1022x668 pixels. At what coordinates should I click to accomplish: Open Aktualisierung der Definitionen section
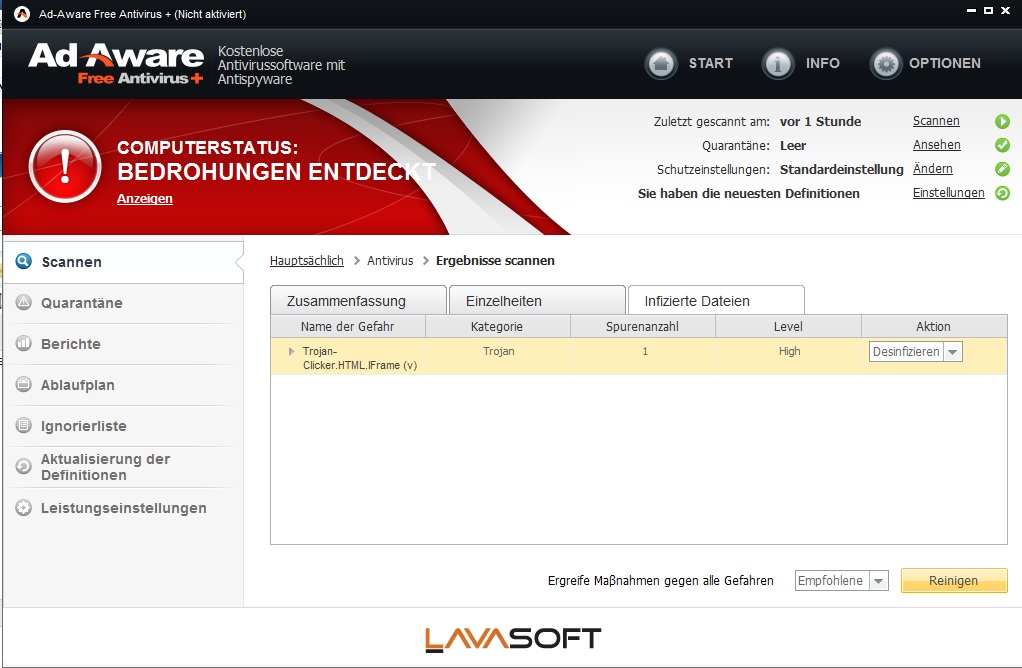pyautogui.click(x=124, y=467)
